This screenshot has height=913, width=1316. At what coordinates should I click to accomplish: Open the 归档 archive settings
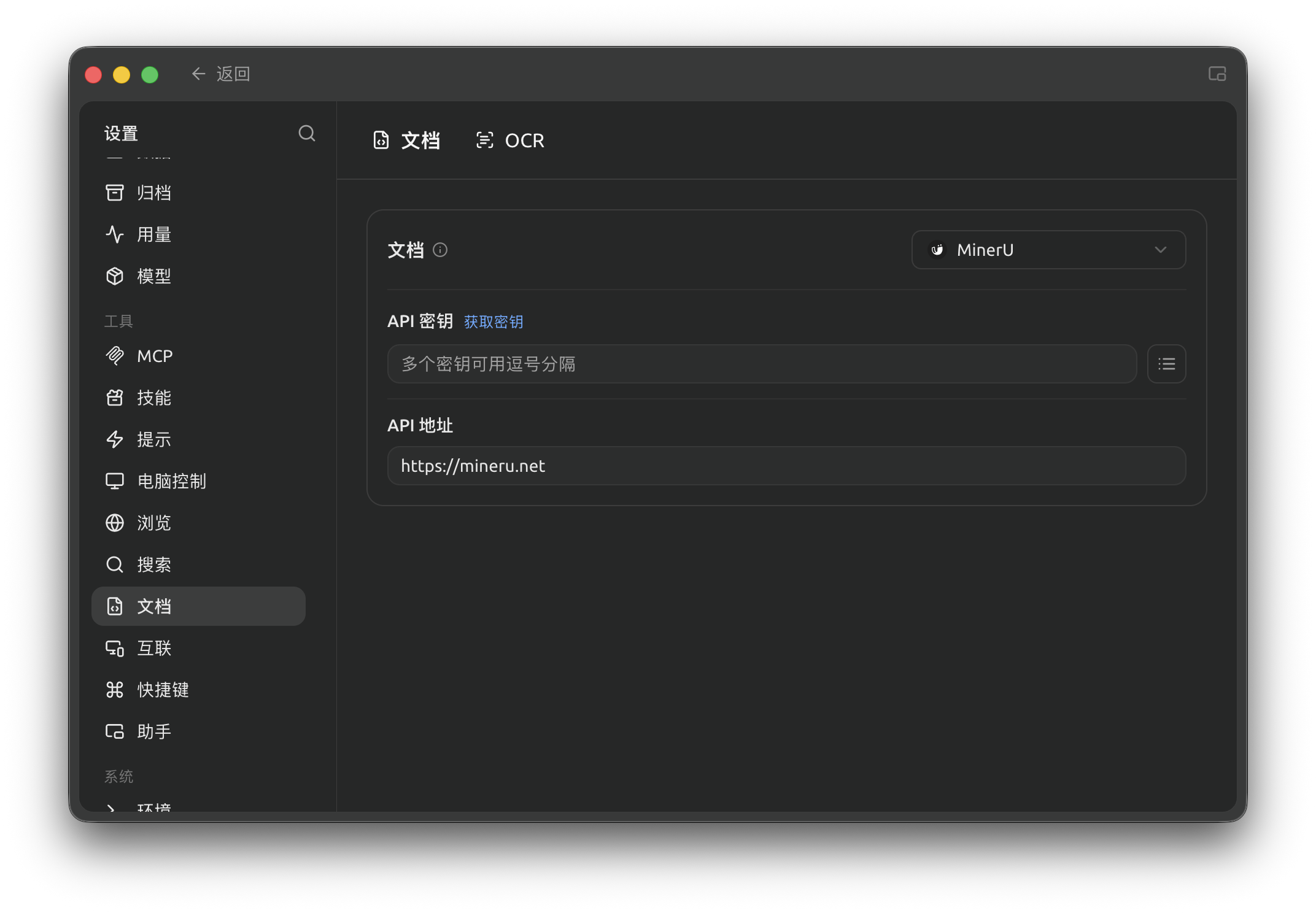pos(198,193)
